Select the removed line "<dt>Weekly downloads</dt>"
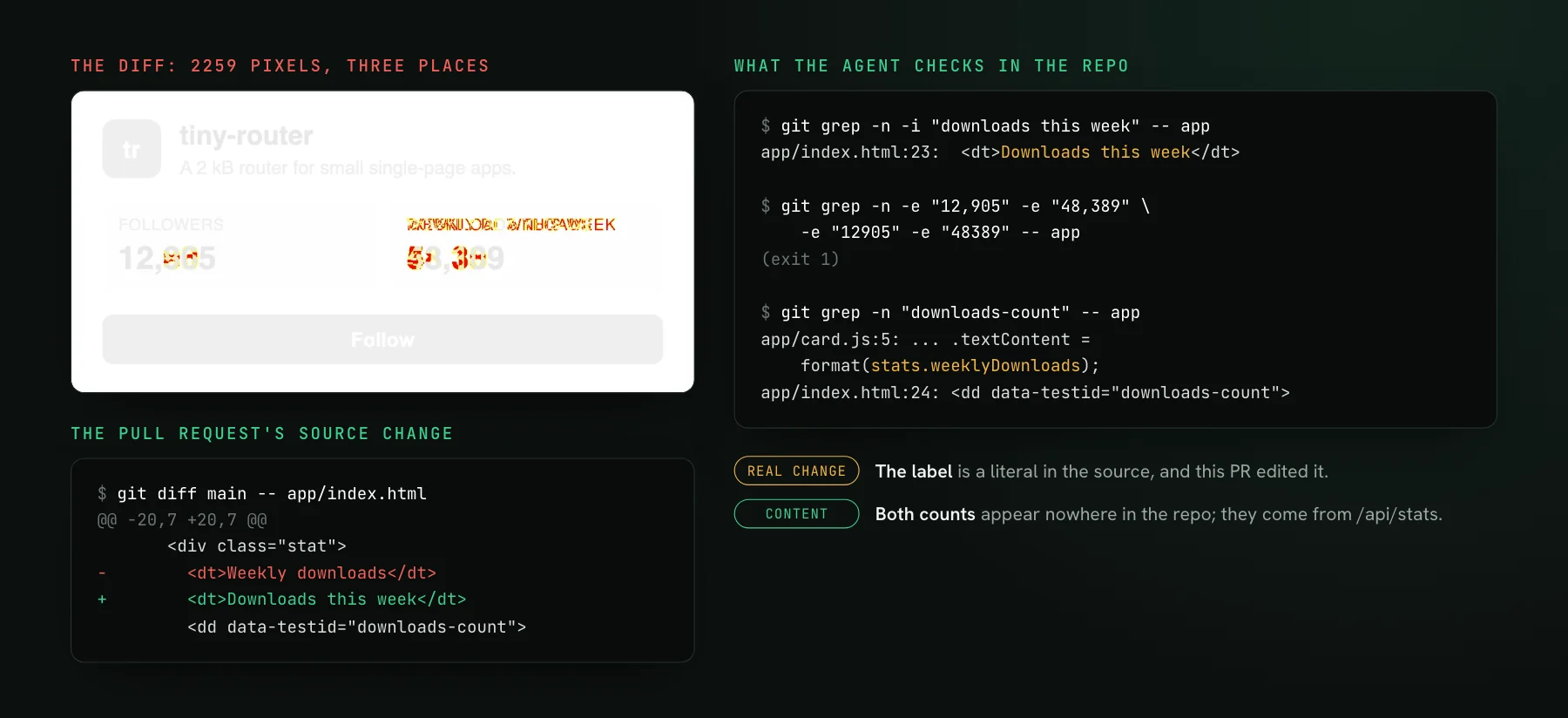The height and width of the screenshot is (718, 1568). point(312,573)
